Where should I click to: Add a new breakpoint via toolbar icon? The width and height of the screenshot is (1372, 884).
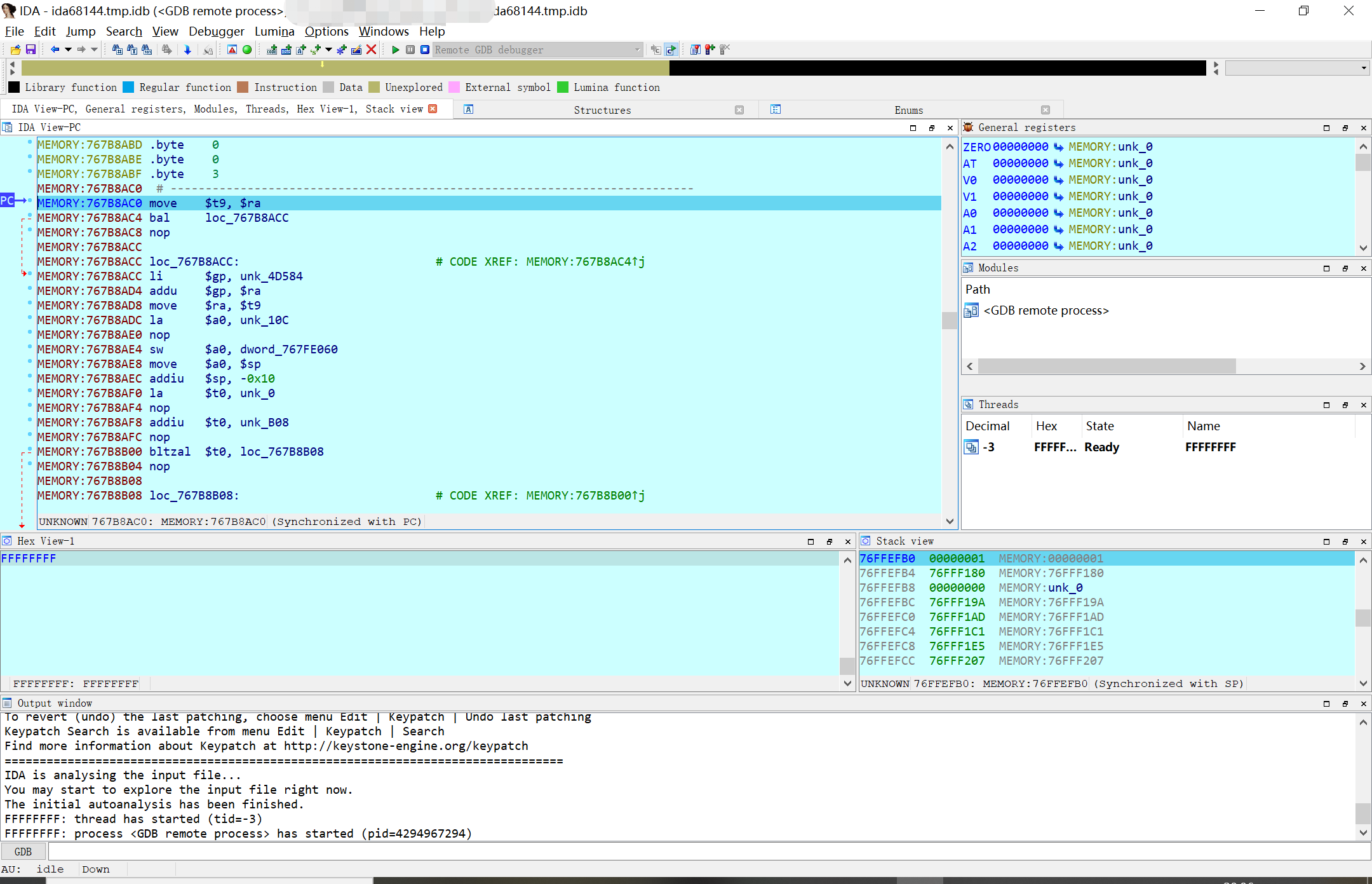[710, 49]
